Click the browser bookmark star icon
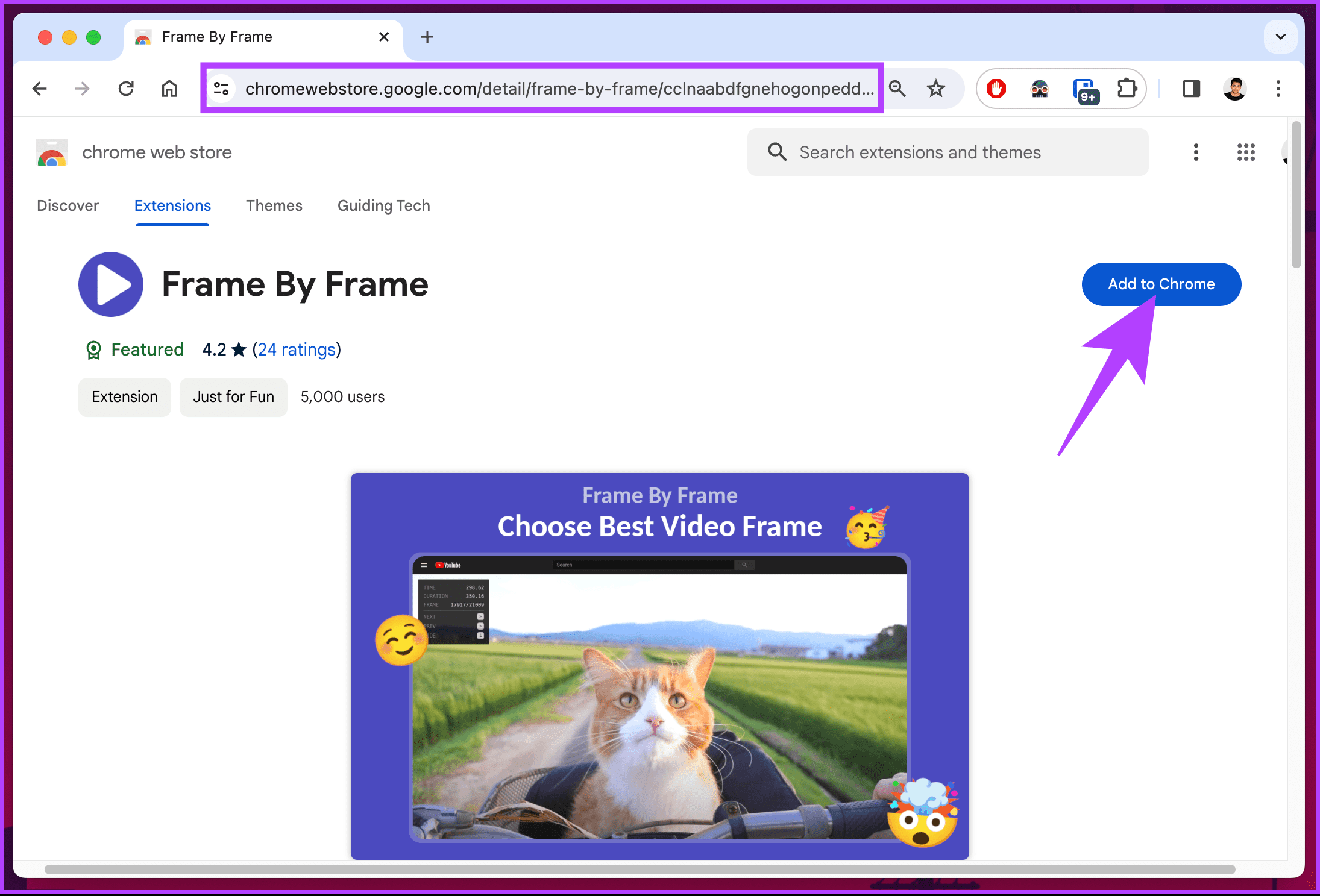Image resolution: width=1320 pixels, height=896 pixels. tap(935, 88)
